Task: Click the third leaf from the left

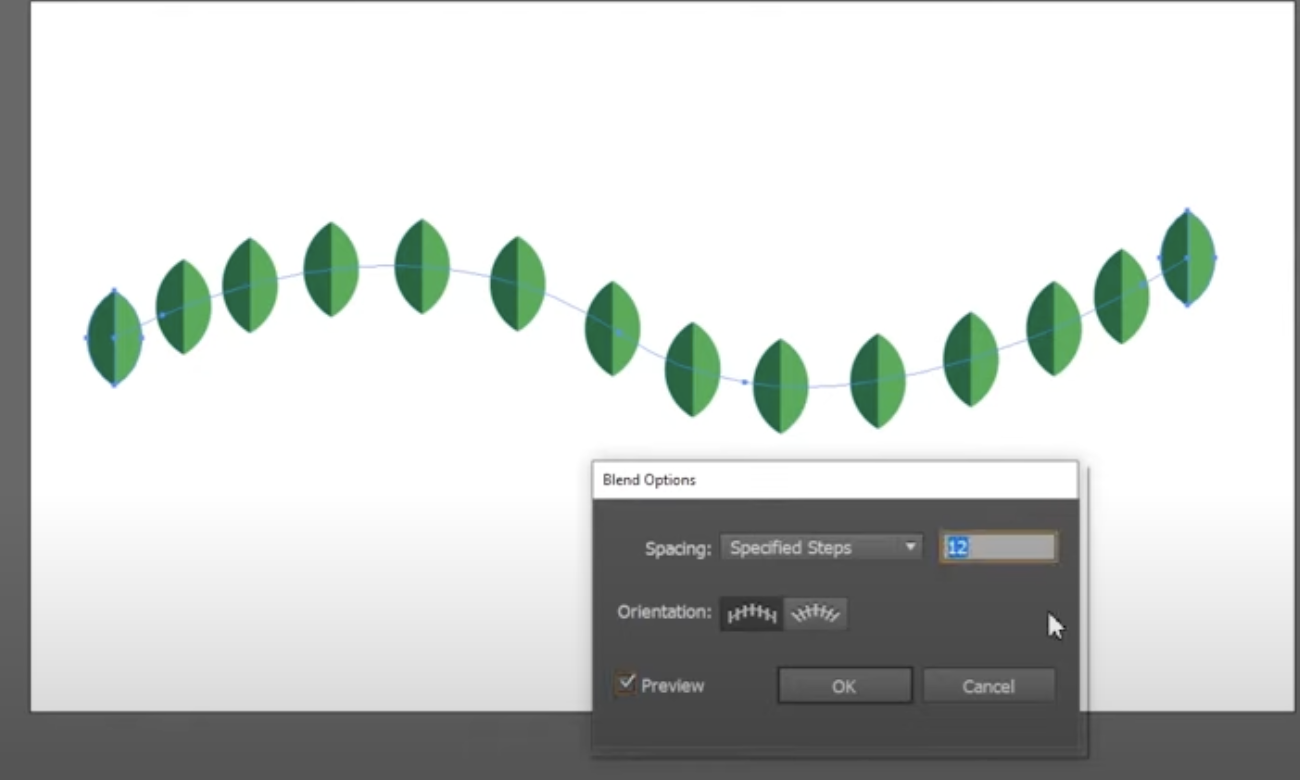Action: click(x=249, y=285)
